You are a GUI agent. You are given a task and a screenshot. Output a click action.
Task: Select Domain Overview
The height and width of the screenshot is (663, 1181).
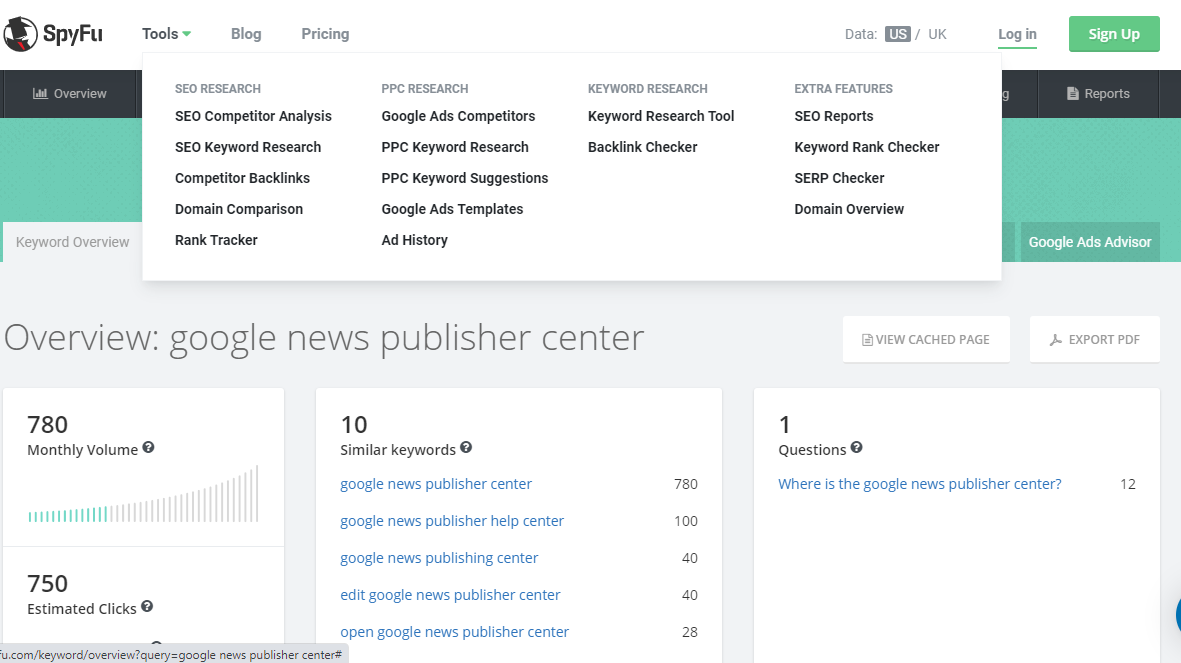click(x=849, y=209)
